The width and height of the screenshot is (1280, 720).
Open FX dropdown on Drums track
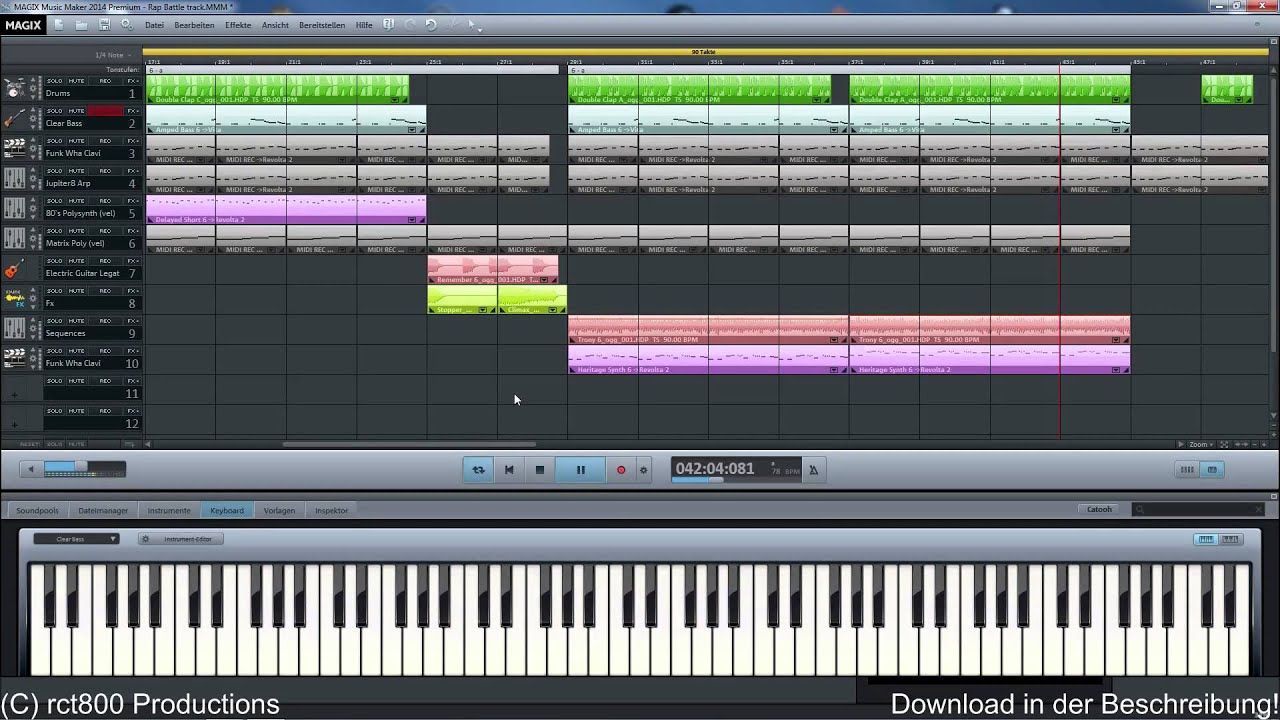click(133, 81)
